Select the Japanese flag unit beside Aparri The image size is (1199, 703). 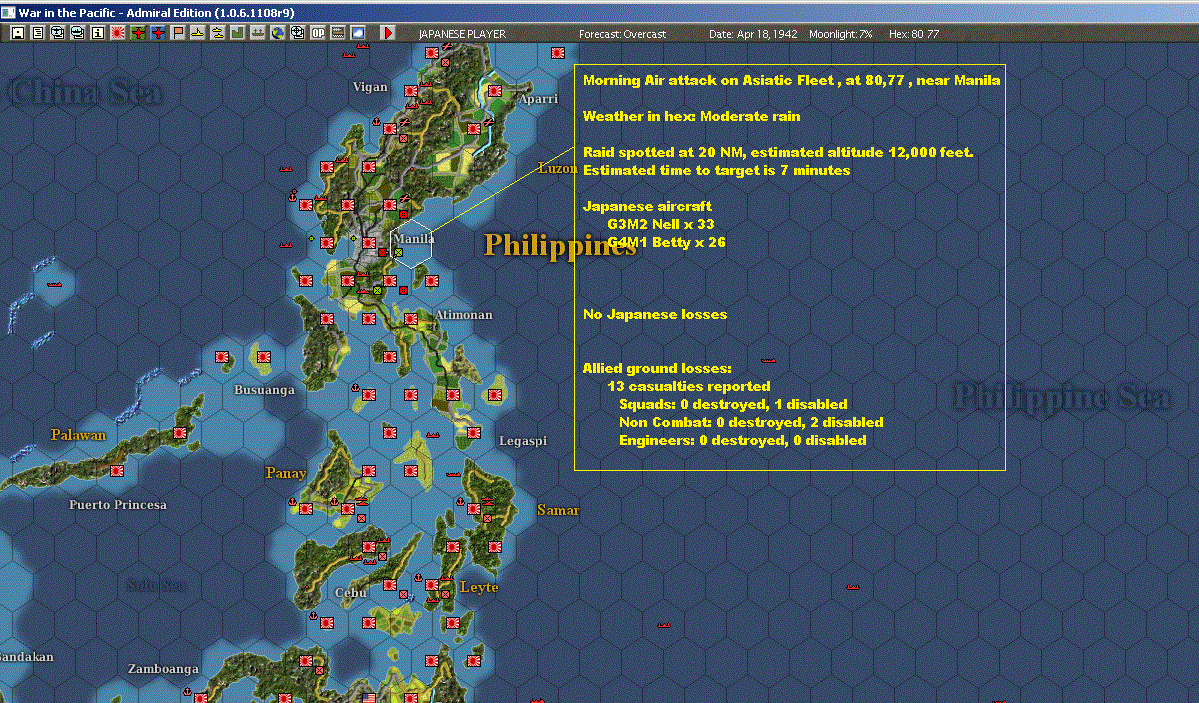click(x=495, y=91)
